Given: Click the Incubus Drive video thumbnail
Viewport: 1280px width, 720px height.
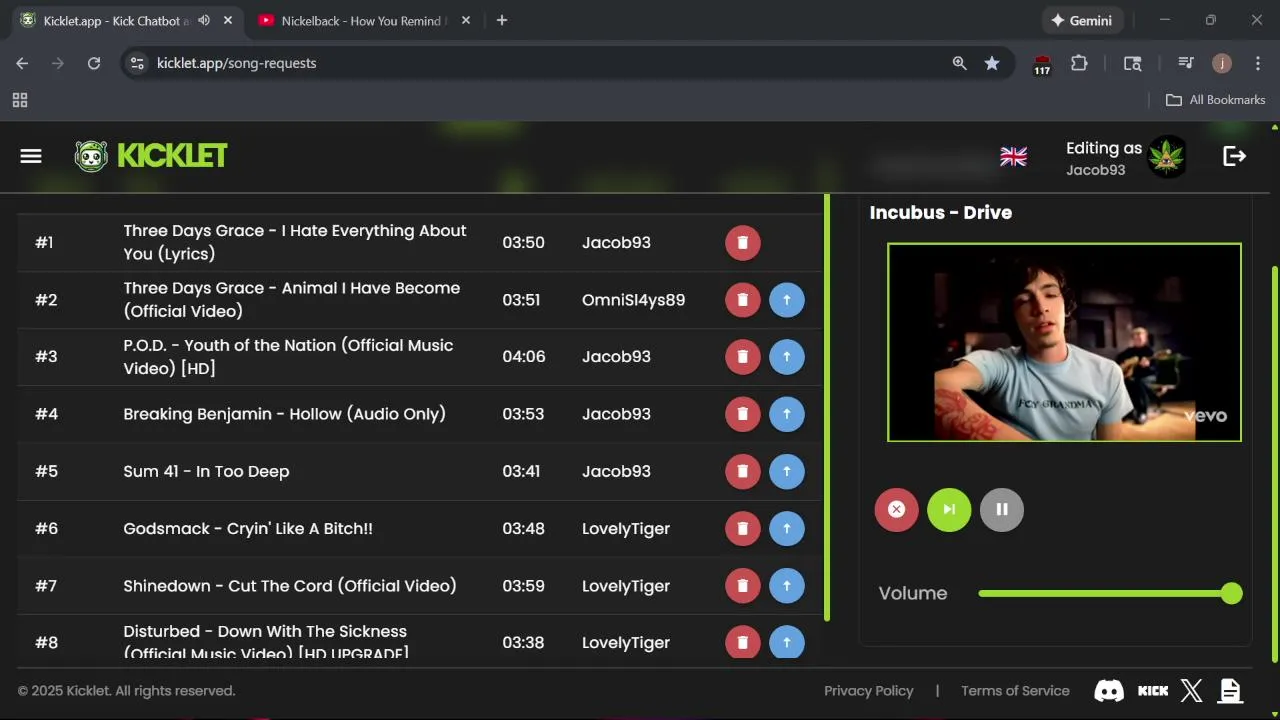Looking at the screenshot, I should pos(1064,342).
